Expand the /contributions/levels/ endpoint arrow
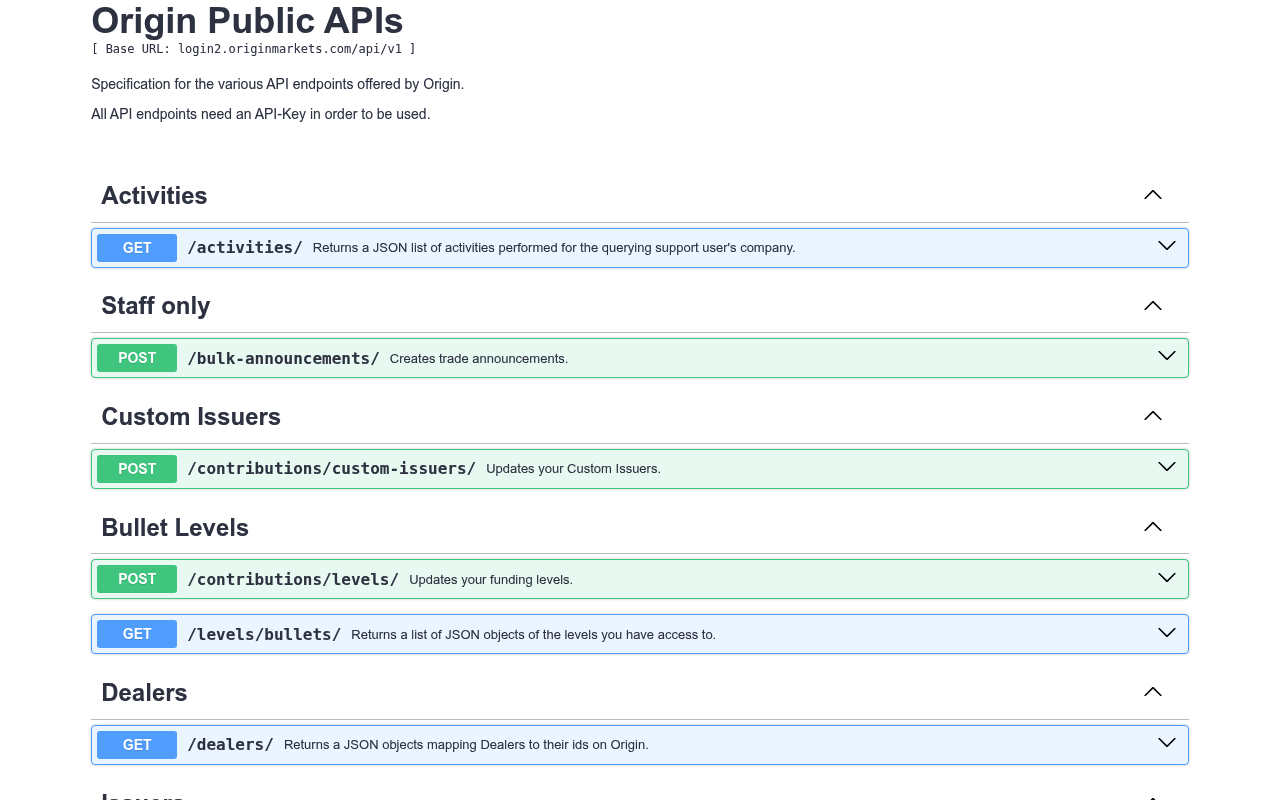The image size is (1280, 800). [1166, 578]
